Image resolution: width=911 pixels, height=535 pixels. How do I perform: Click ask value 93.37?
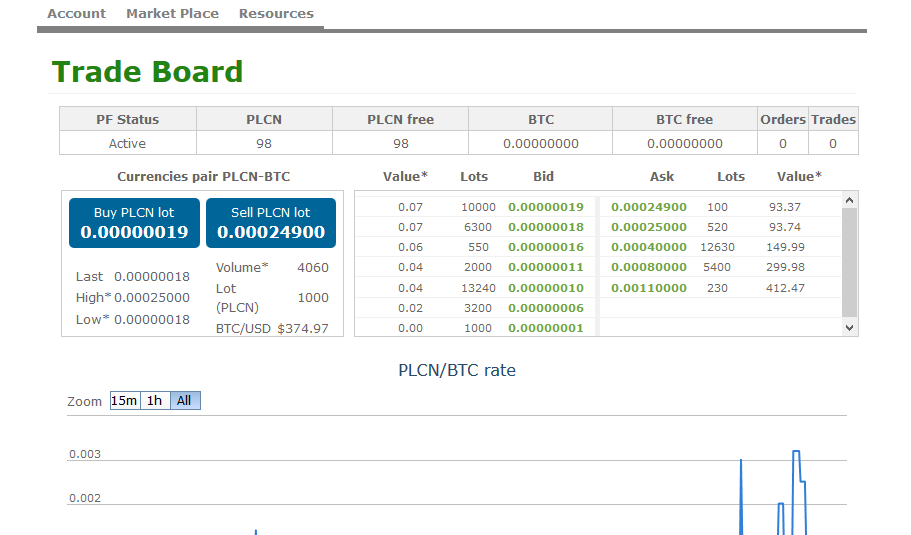click(x=785, y=207)
